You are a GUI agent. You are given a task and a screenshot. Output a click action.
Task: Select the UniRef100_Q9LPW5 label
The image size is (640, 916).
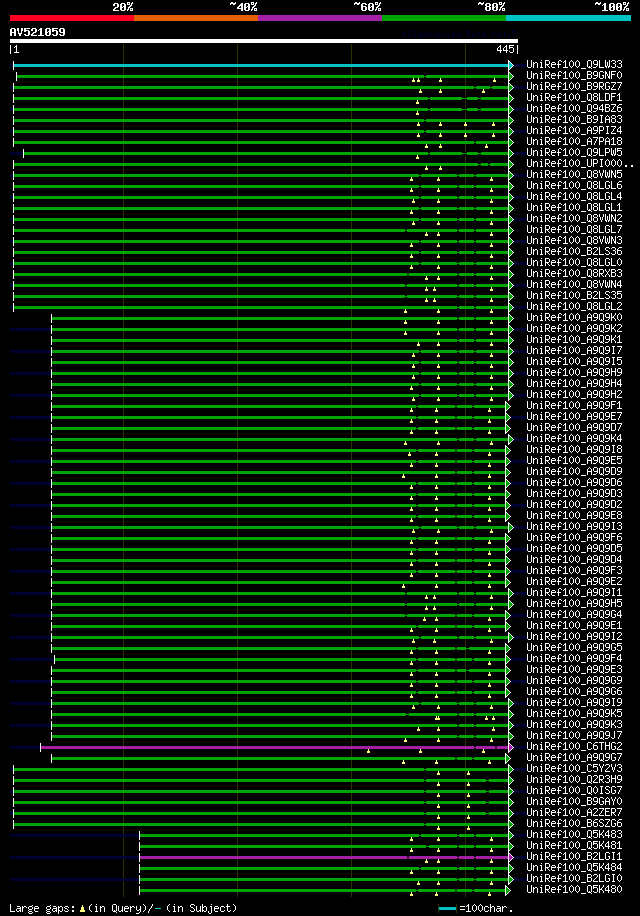(574, 152)
